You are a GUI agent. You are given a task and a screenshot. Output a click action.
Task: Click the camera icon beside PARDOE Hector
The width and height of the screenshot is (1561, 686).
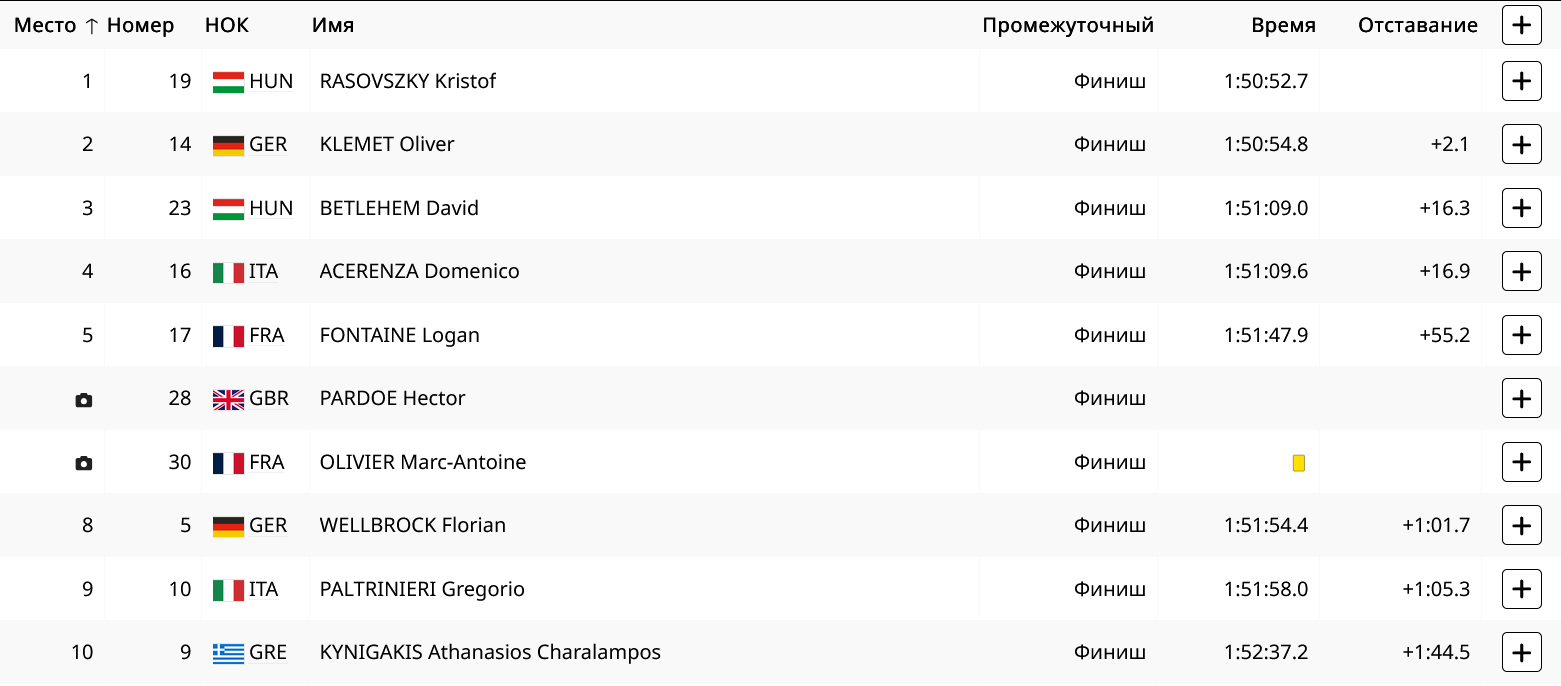pyautogui.click(x=83, y=398)
